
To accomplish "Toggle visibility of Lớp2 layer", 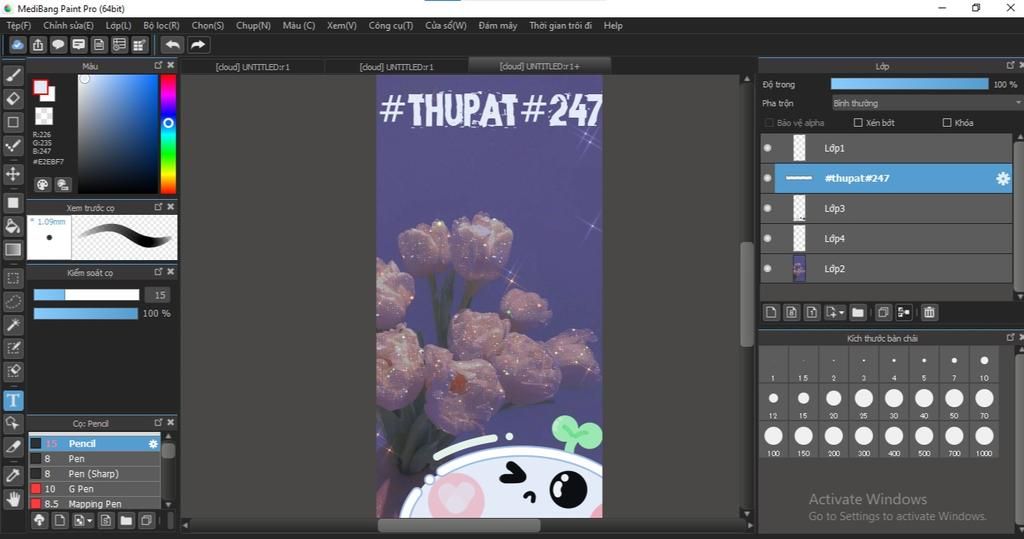I will click(768, 269).
